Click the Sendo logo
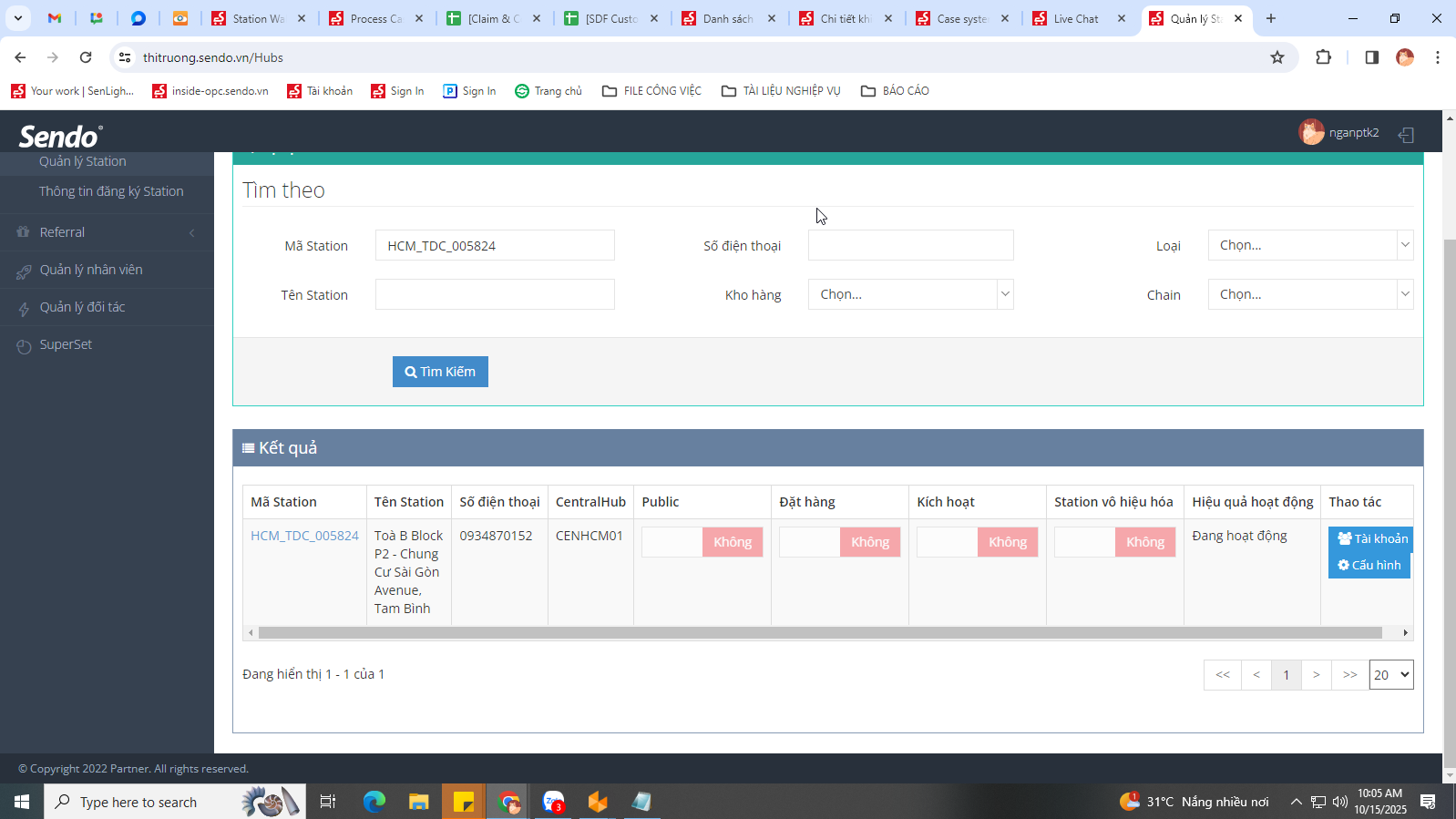 pyautogui.click(x=60, y=137)
